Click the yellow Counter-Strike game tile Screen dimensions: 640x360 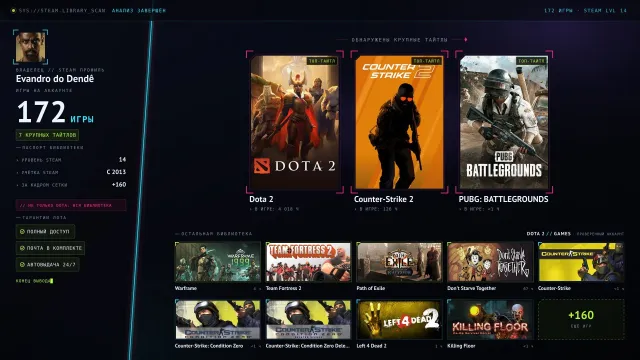[581, 262]
